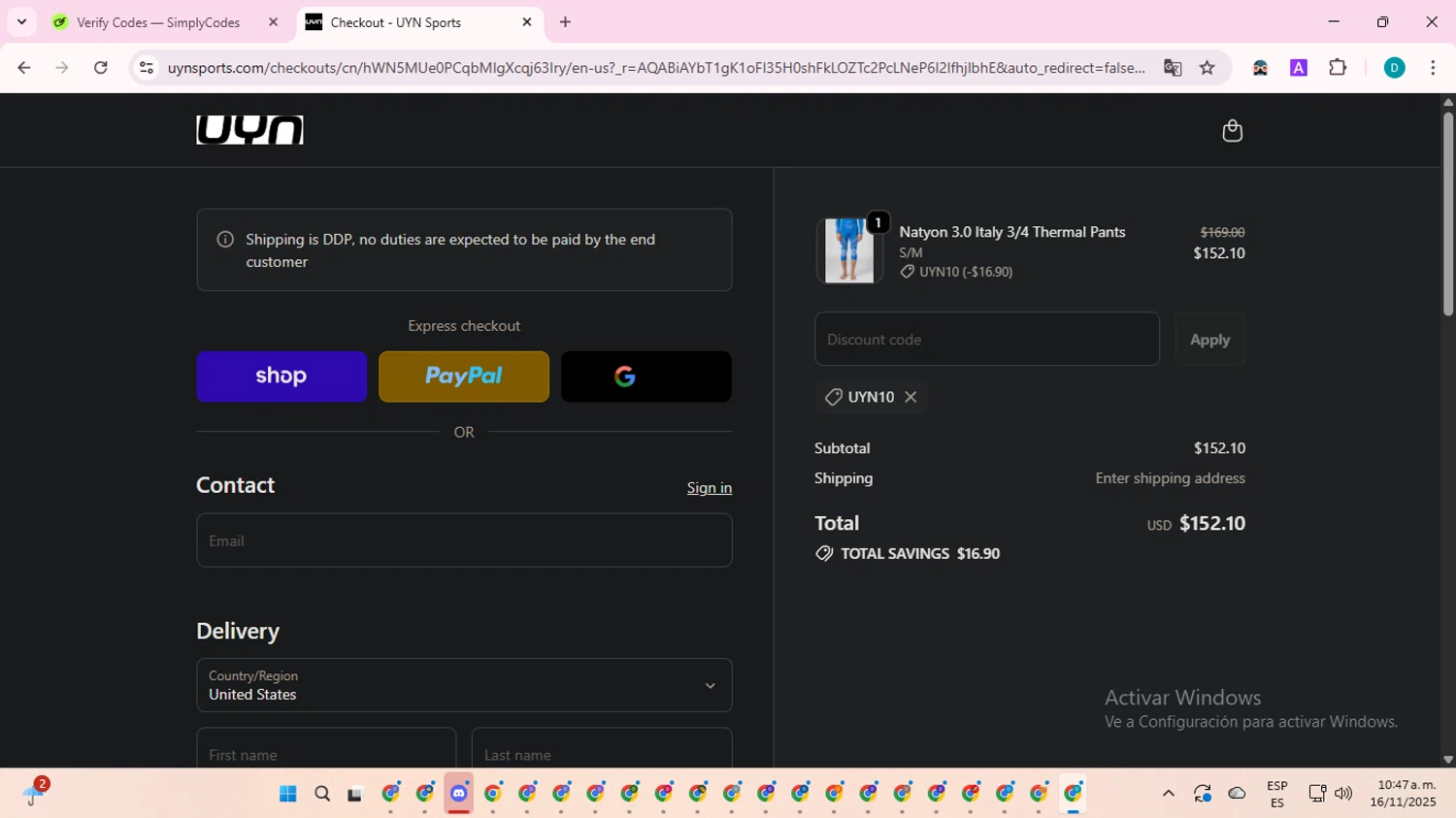The width and height of the screenshot is (1456, 818).
Task: Open the Extensions puzzle menu
Action: tap(1338, 68)
